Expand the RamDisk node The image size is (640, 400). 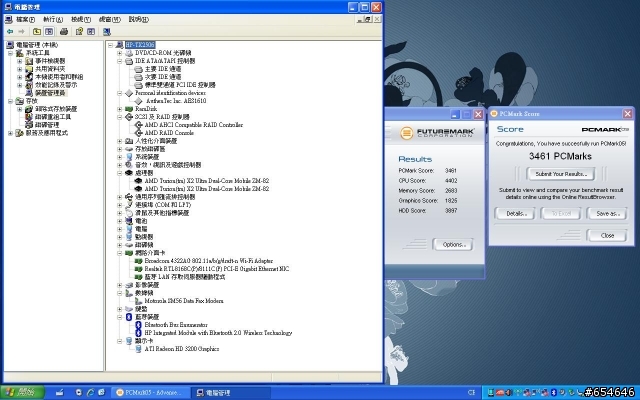120,109
